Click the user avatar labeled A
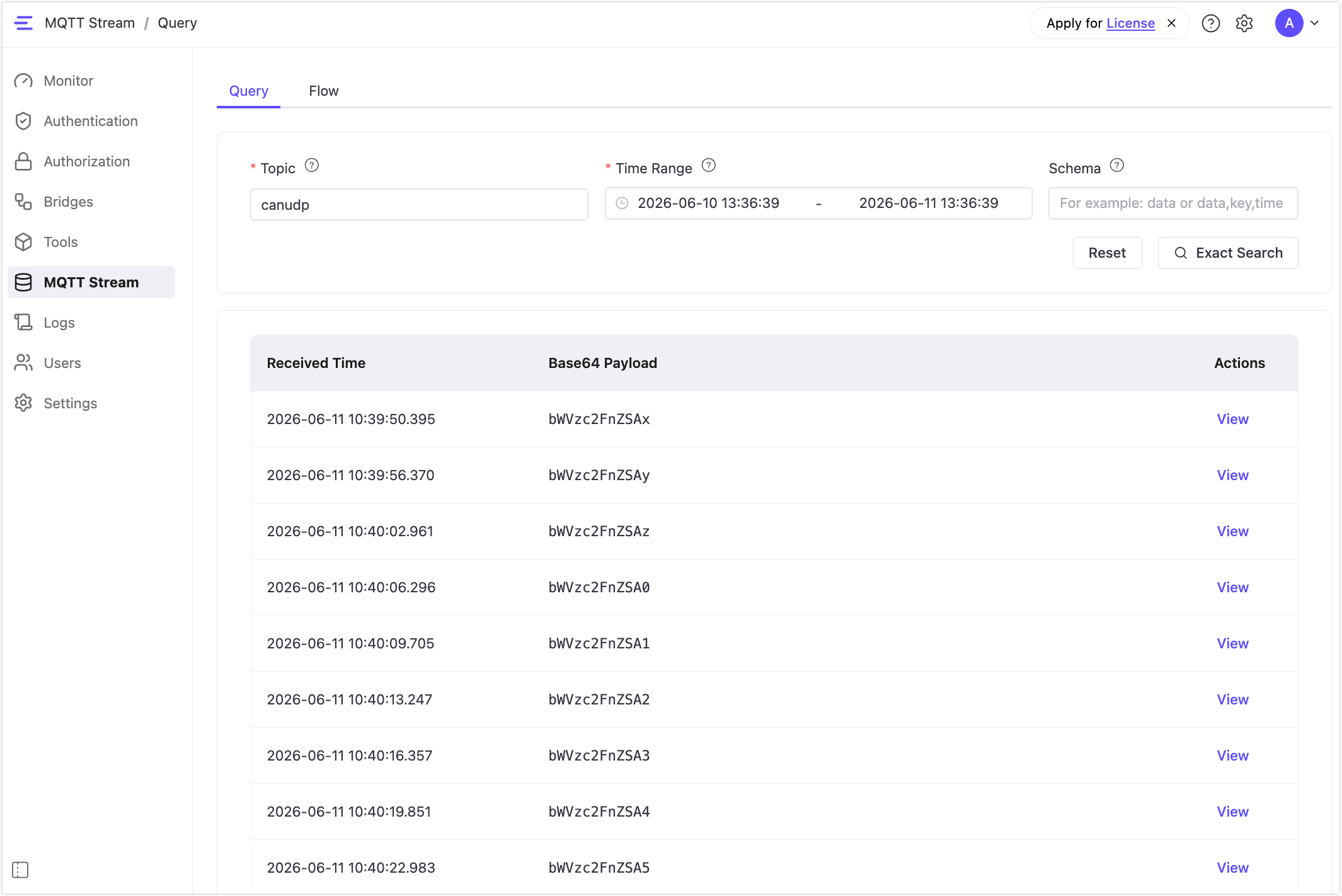Viewport: 1342px width, 896px height. [x=1289, y=23]
